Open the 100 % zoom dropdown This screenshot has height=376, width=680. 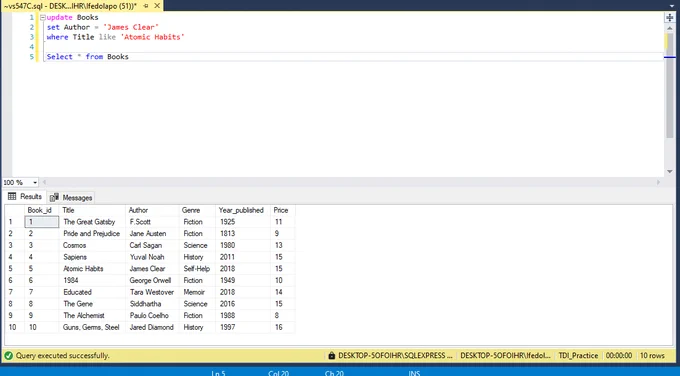pos(35,183)
